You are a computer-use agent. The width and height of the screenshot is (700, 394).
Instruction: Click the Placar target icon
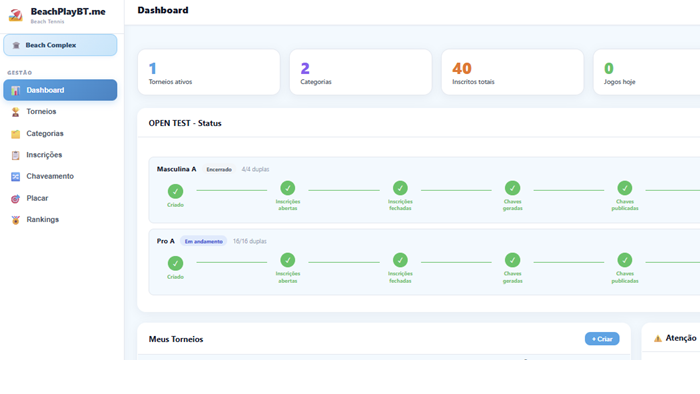point(16,199)
